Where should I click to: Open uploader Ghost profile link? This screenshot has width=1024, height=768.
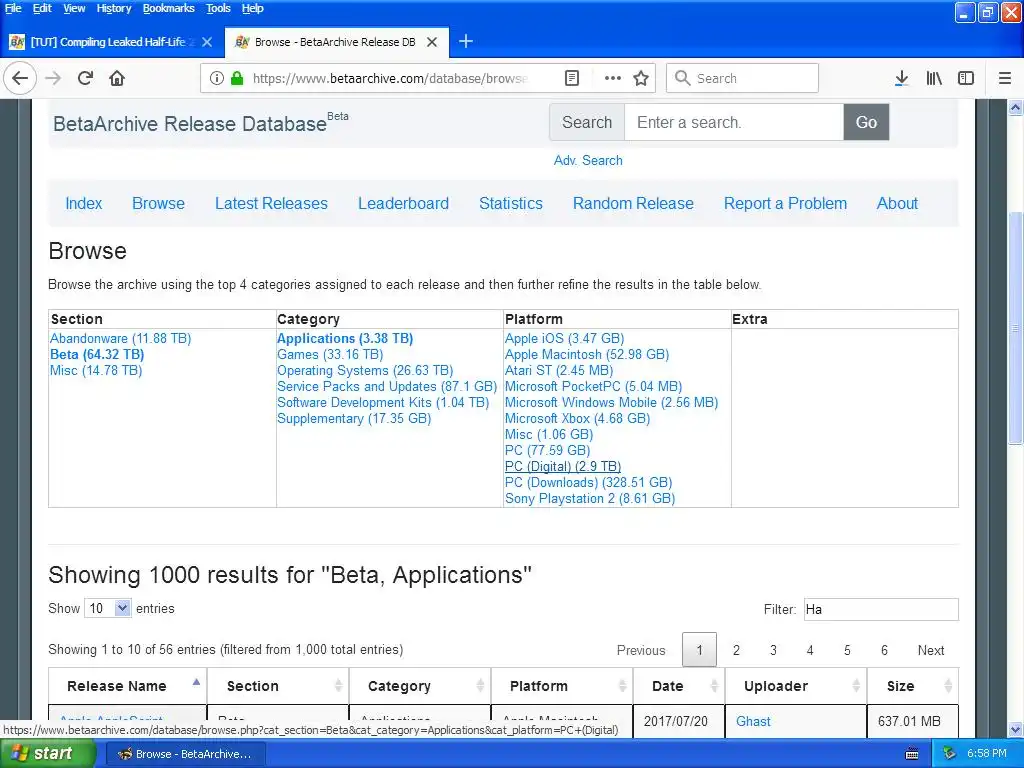[x=753, y=722]
